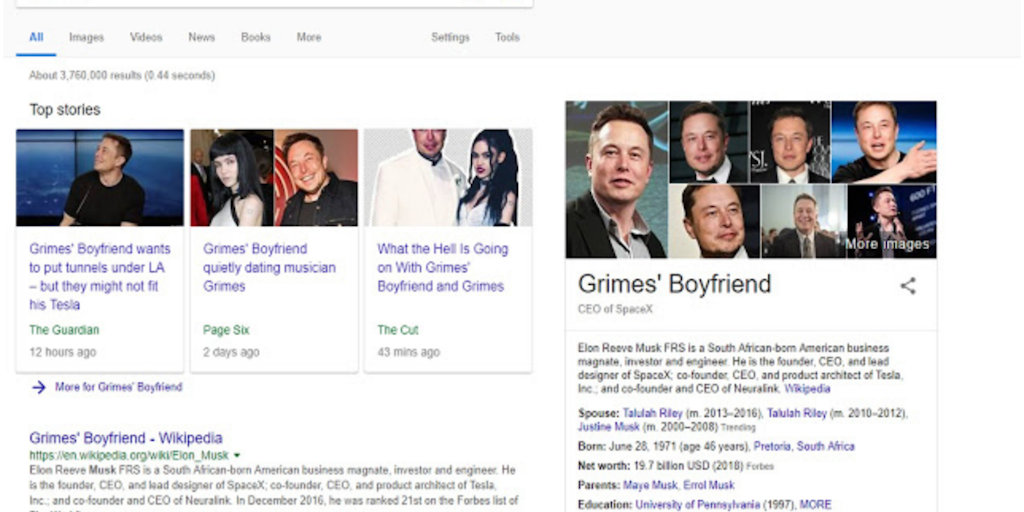Open large portrait thumbnail in knowledge panel
This screenshot has height=512, width=1024.
[x=617, y=180]
